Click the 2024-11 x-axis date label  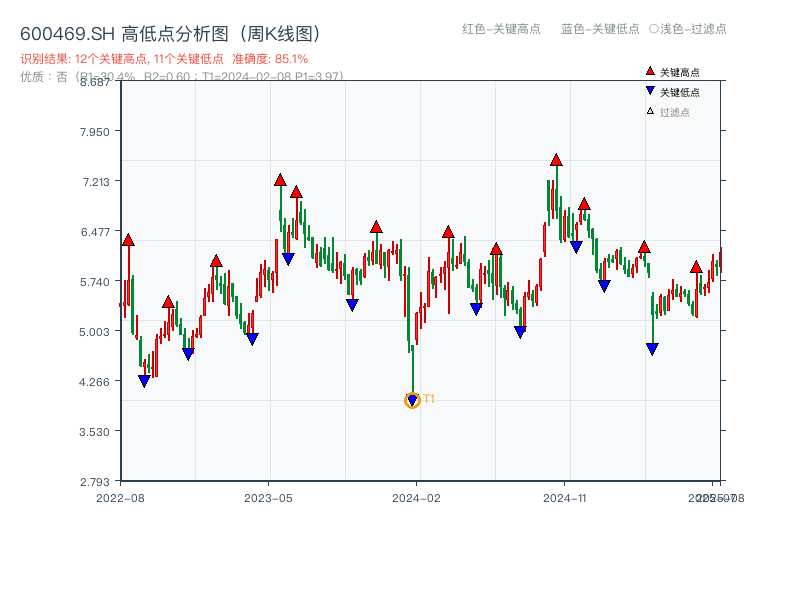click(x=564, y=498)
